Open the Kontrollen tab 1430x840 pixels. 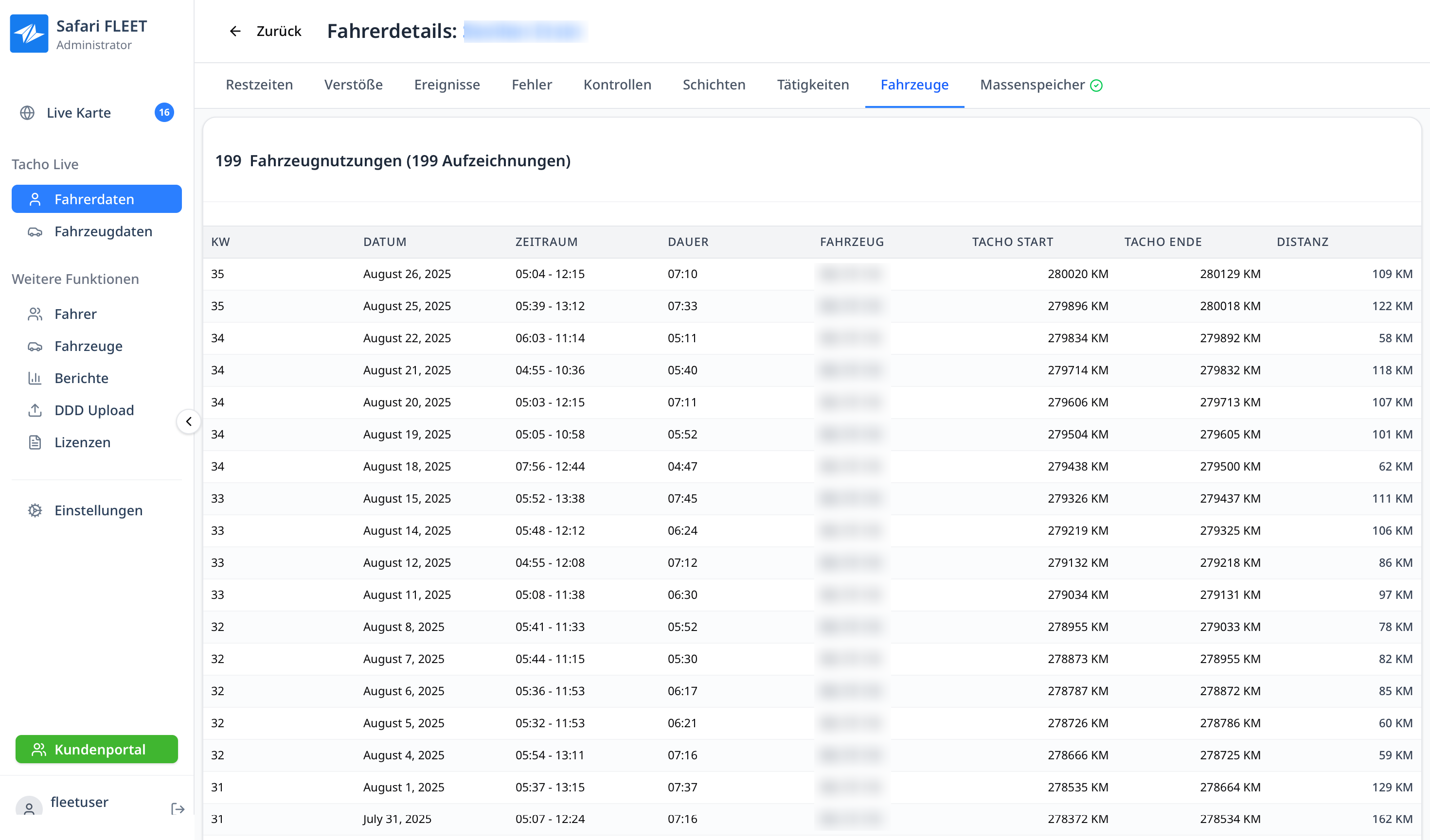tap(617, 85)
